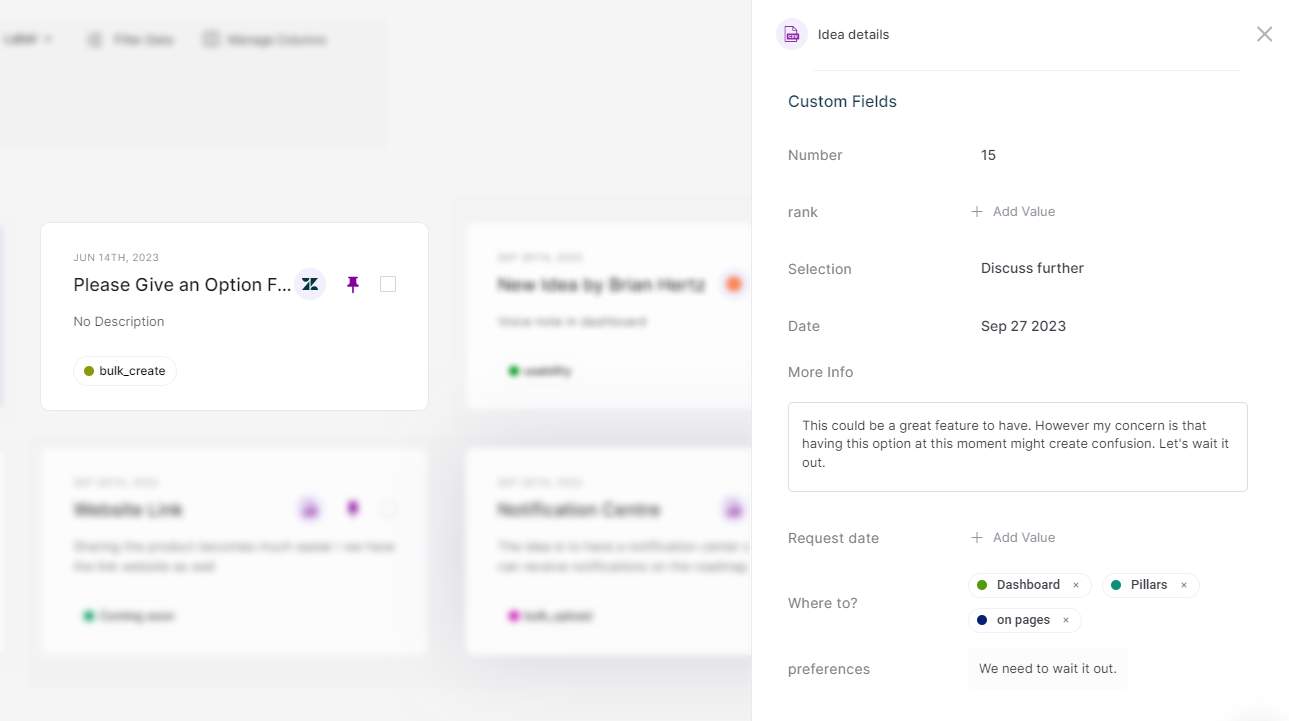Click the Idea details panel icon

(792, 35)
